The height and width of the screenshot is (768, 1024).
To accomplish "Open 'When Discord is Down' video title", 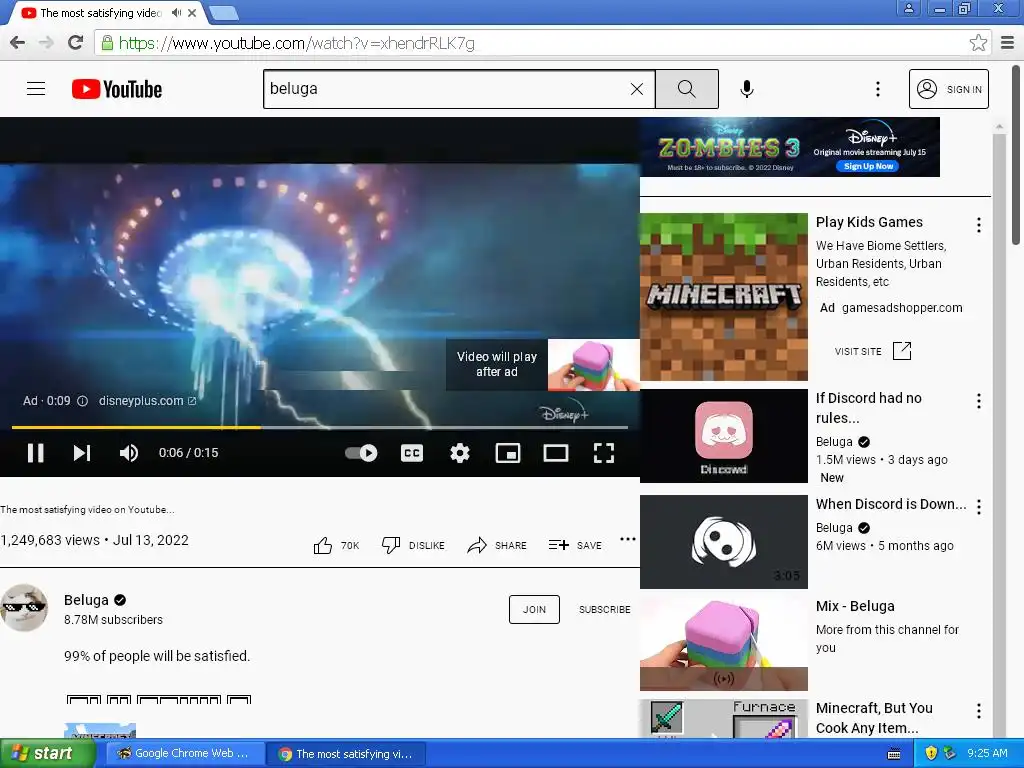I will (891, 504).
